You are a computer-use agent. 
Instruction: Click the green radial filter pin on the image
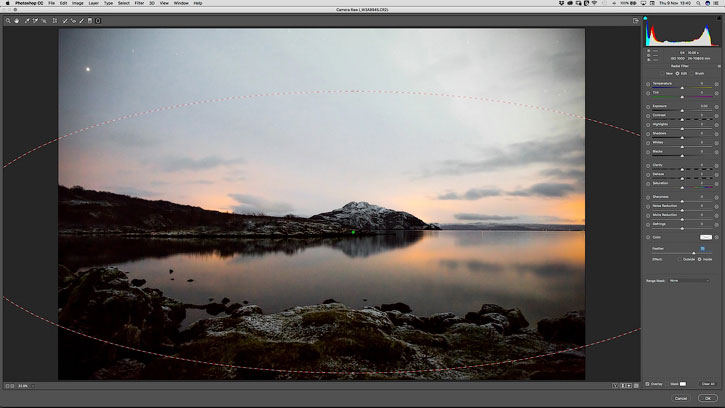[353, 232]
